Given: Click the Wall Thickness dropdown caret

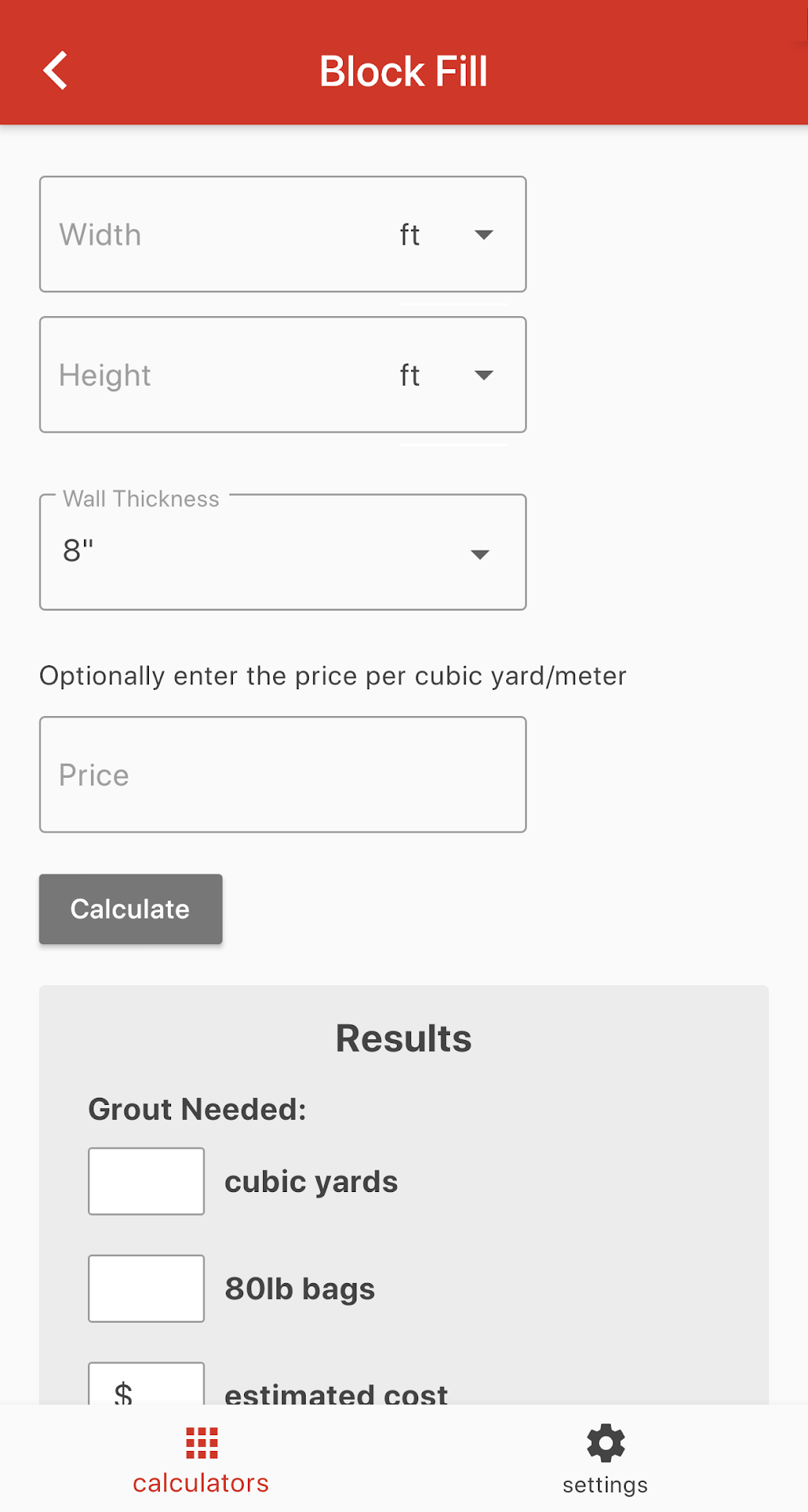Looking at the screenshot, I should coord(480,554).
